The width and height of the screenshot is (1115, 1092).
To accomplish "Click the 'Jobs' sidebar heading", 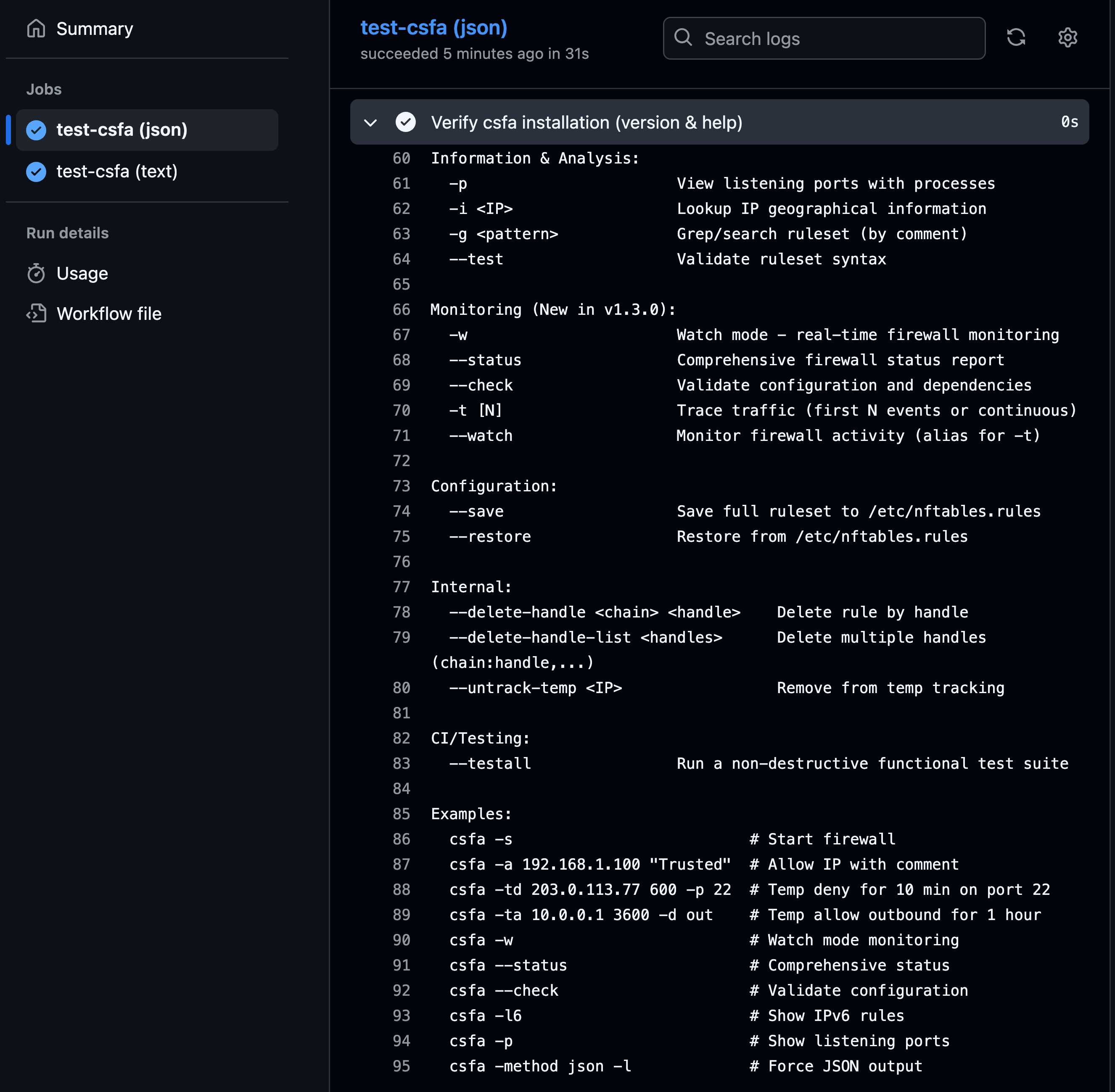I will (44, 90).
